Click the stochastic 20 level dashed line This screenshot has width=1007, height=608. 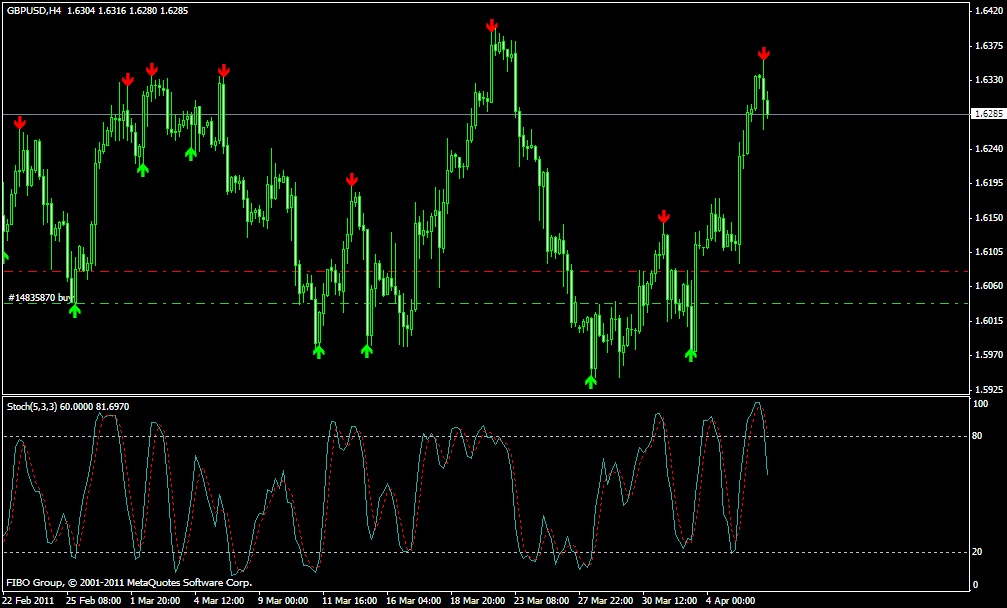pyautogui.click(x=486, y=552)
